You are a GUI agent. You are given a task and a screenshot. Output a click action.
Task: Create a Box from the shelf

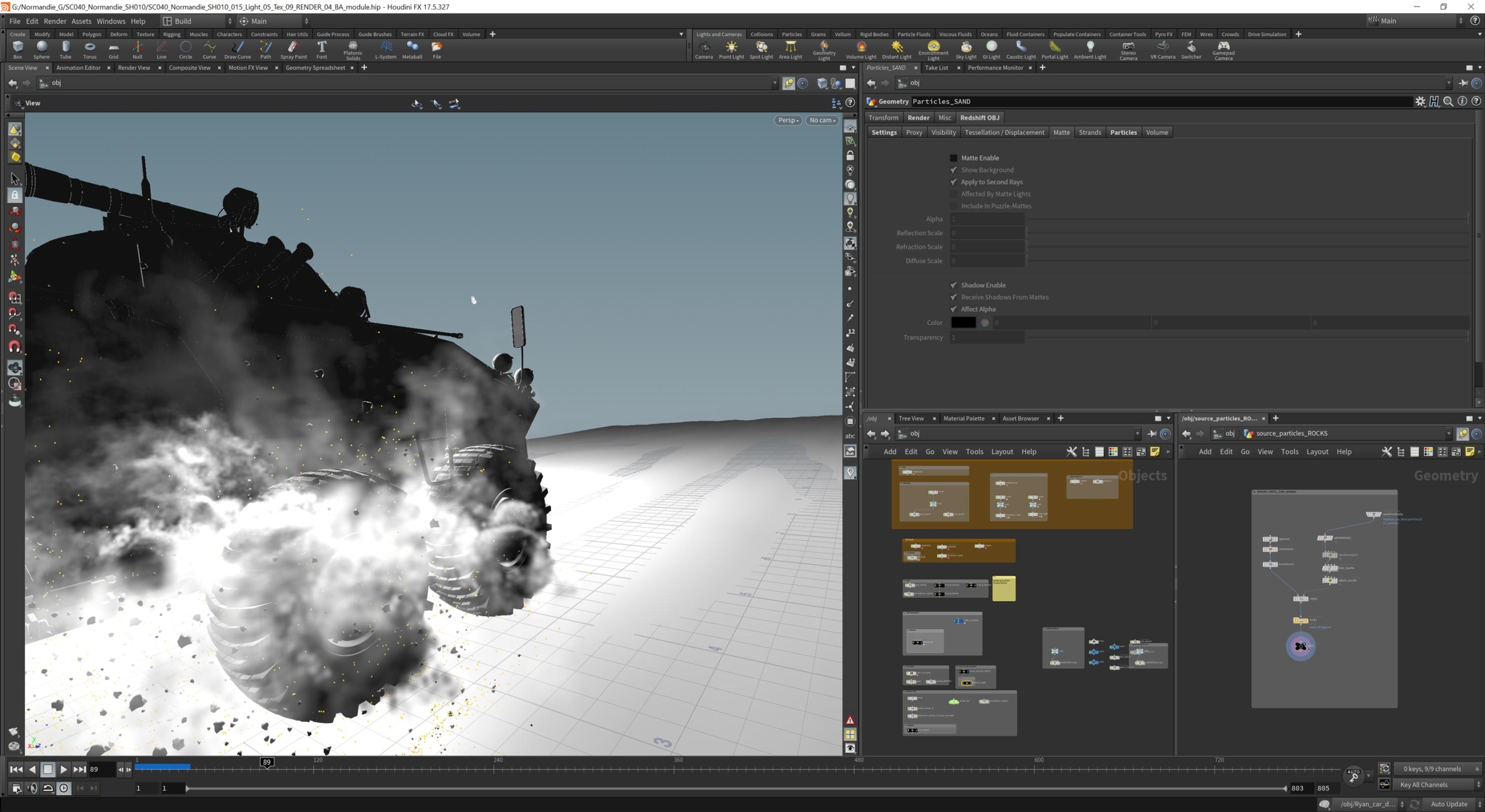pyautogui.click(x=17, y=50)
